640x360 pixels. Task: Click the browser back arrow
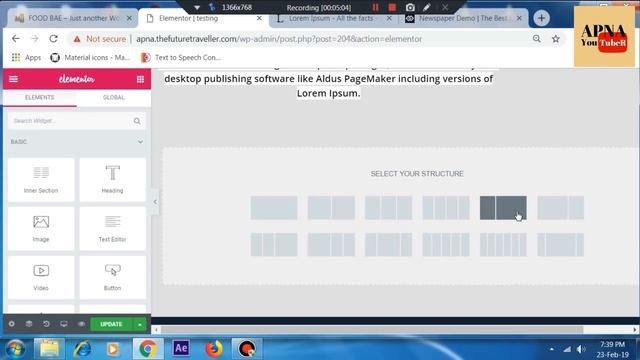coord(16,39)
